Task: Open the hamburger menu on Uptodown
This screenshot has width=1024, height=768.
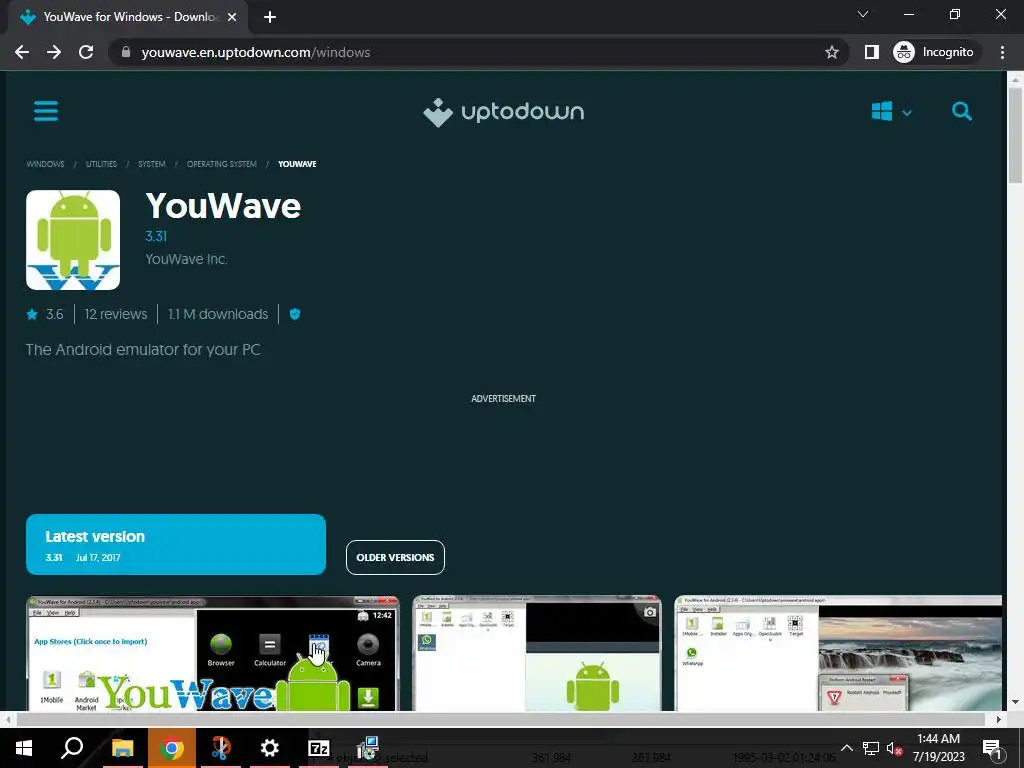Action: 46,111
